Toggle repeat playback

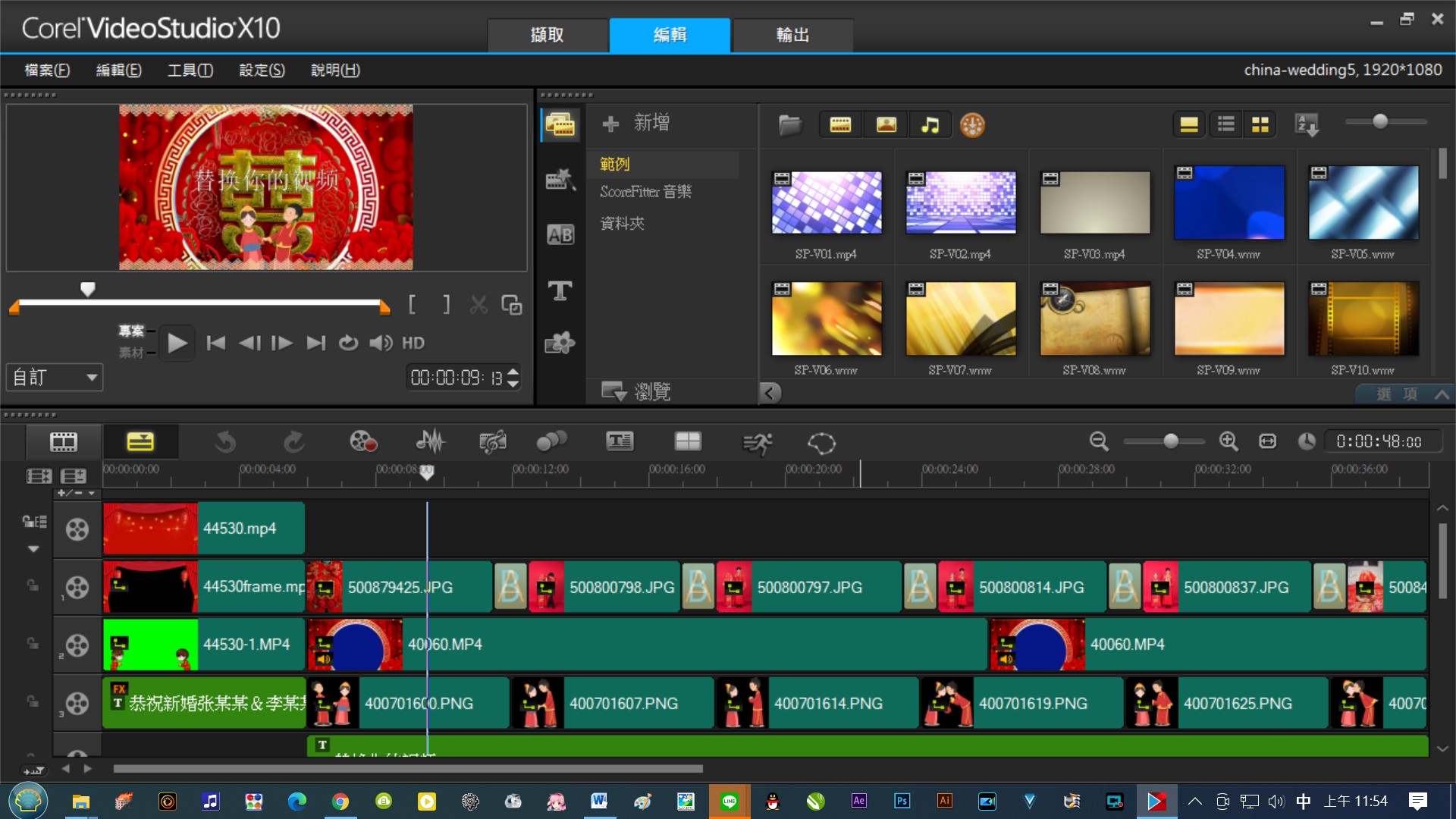point(348,344)
